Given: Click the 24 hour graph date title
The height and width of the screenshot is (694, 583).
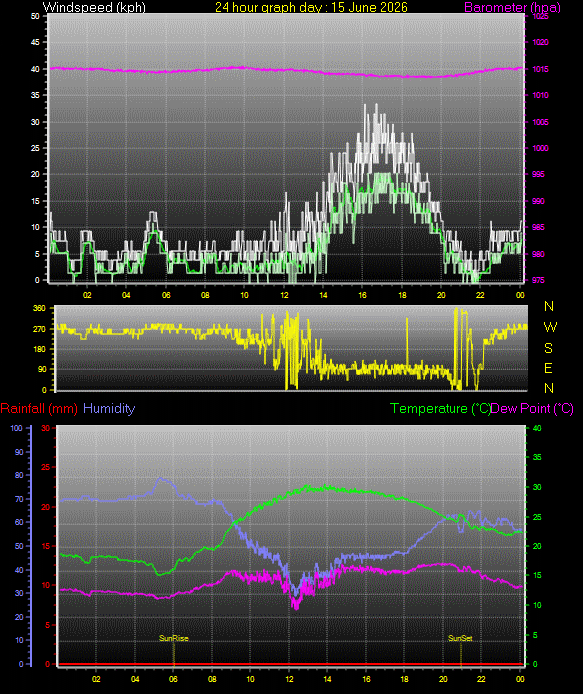Looking at the screenshot, I should 311,7.
